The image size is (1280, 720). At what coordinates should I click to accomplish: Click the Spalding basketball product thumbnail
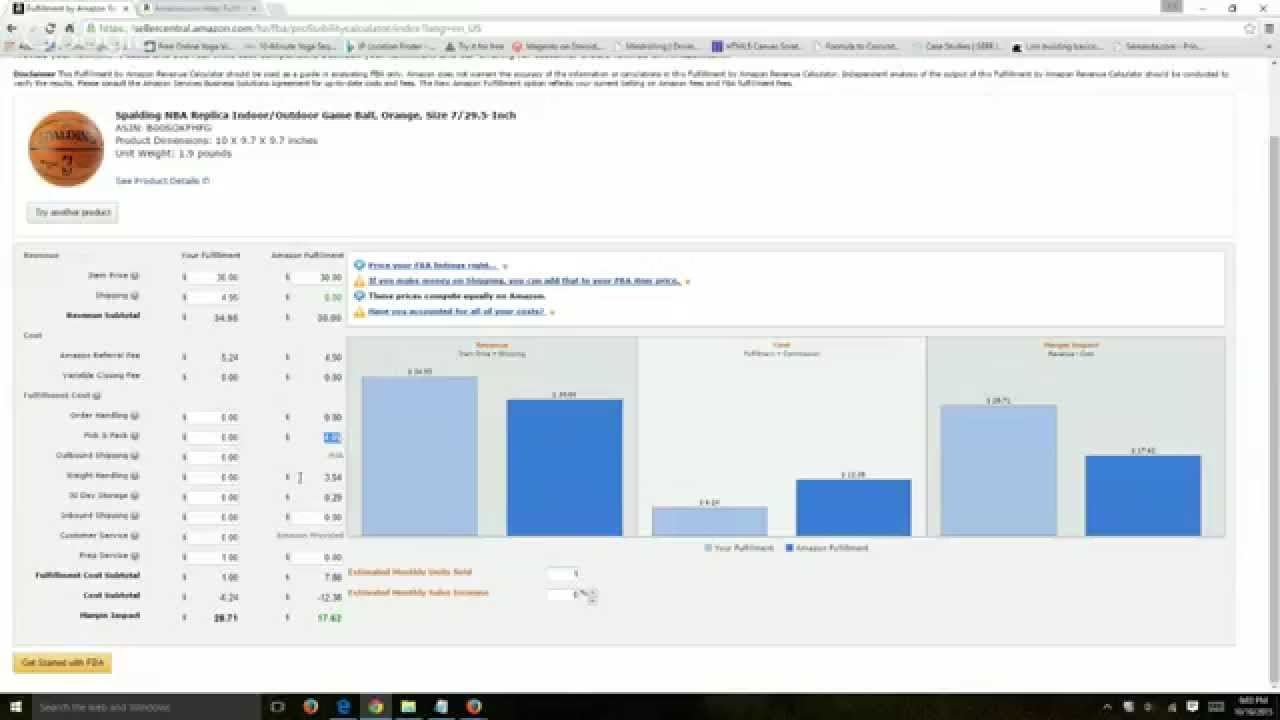(x=66, y=148)
